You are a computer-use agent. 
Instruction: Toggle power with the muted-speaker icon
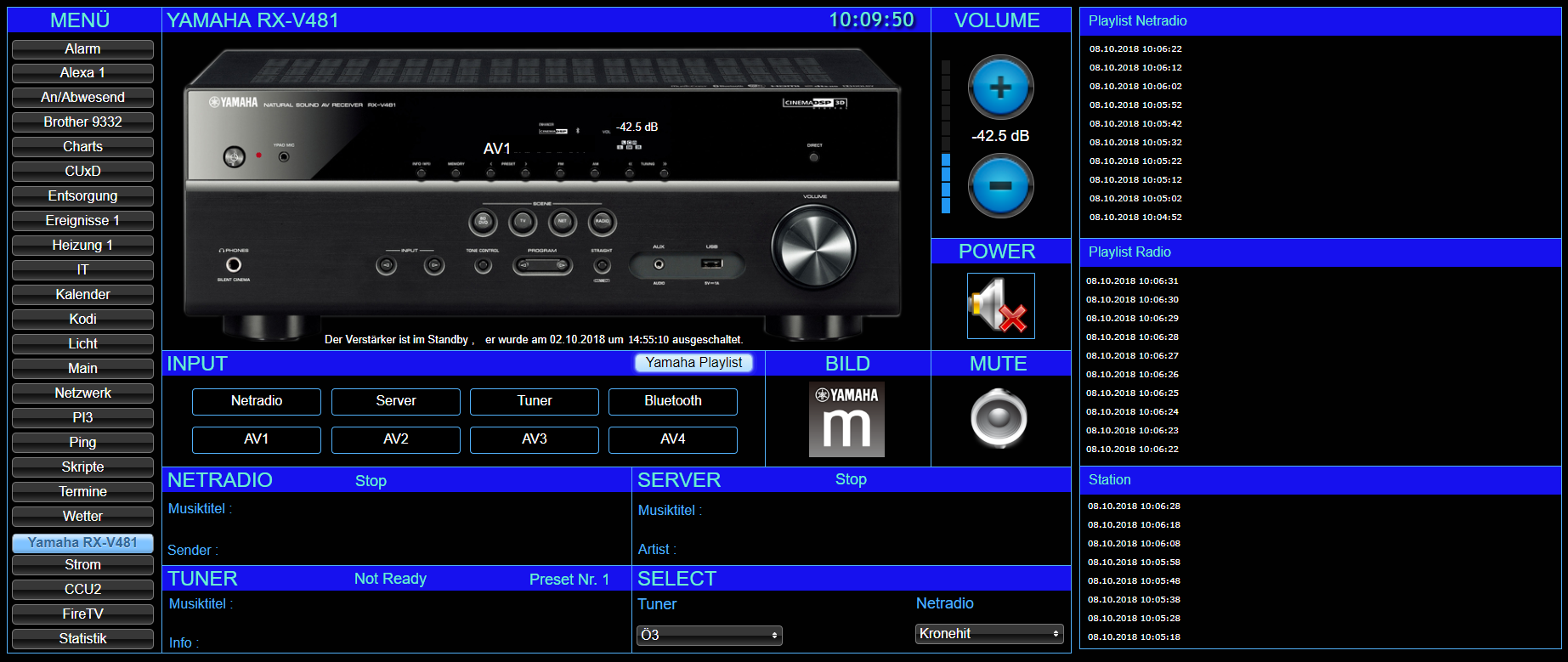coord(1000,306)
